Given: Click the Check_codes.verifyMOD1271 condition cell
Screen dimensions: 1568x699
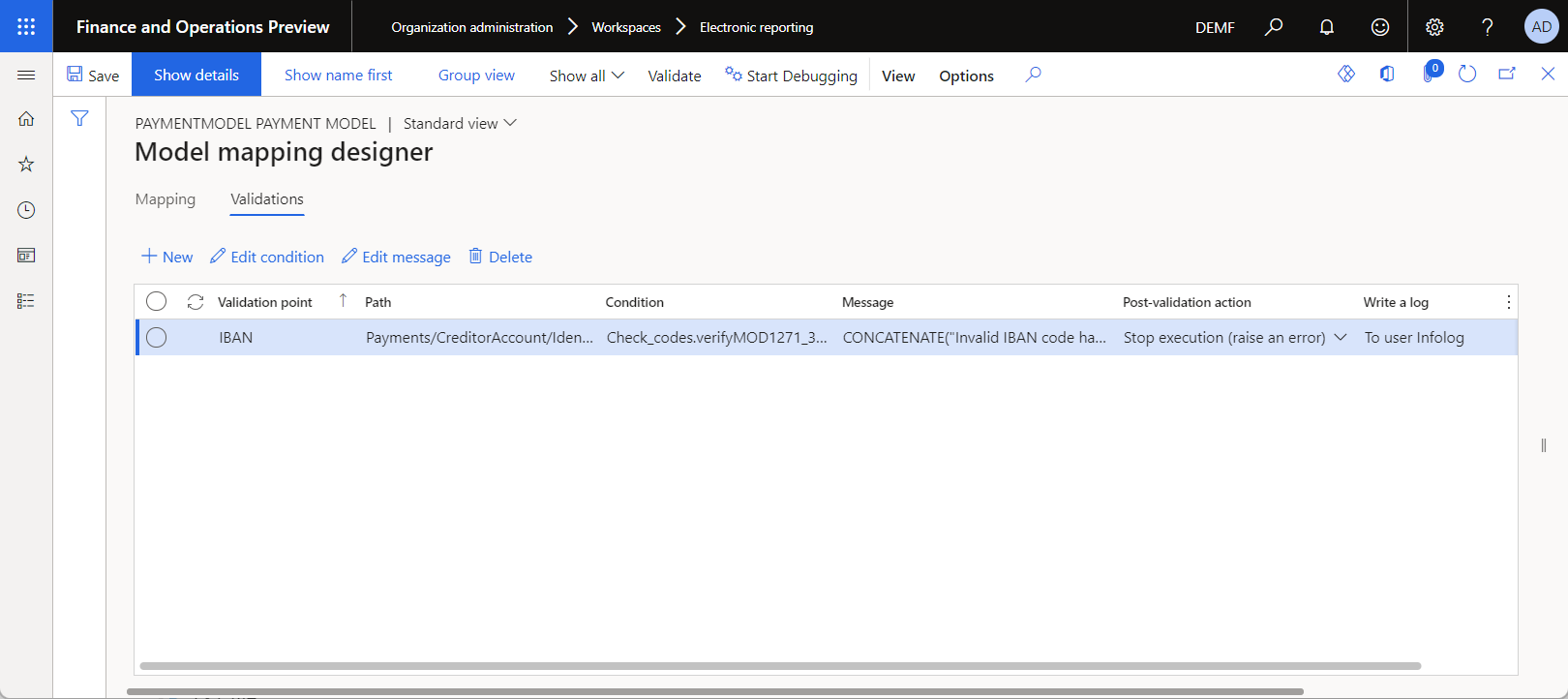Looking at the screenshot, I should (x=716, y=337).
